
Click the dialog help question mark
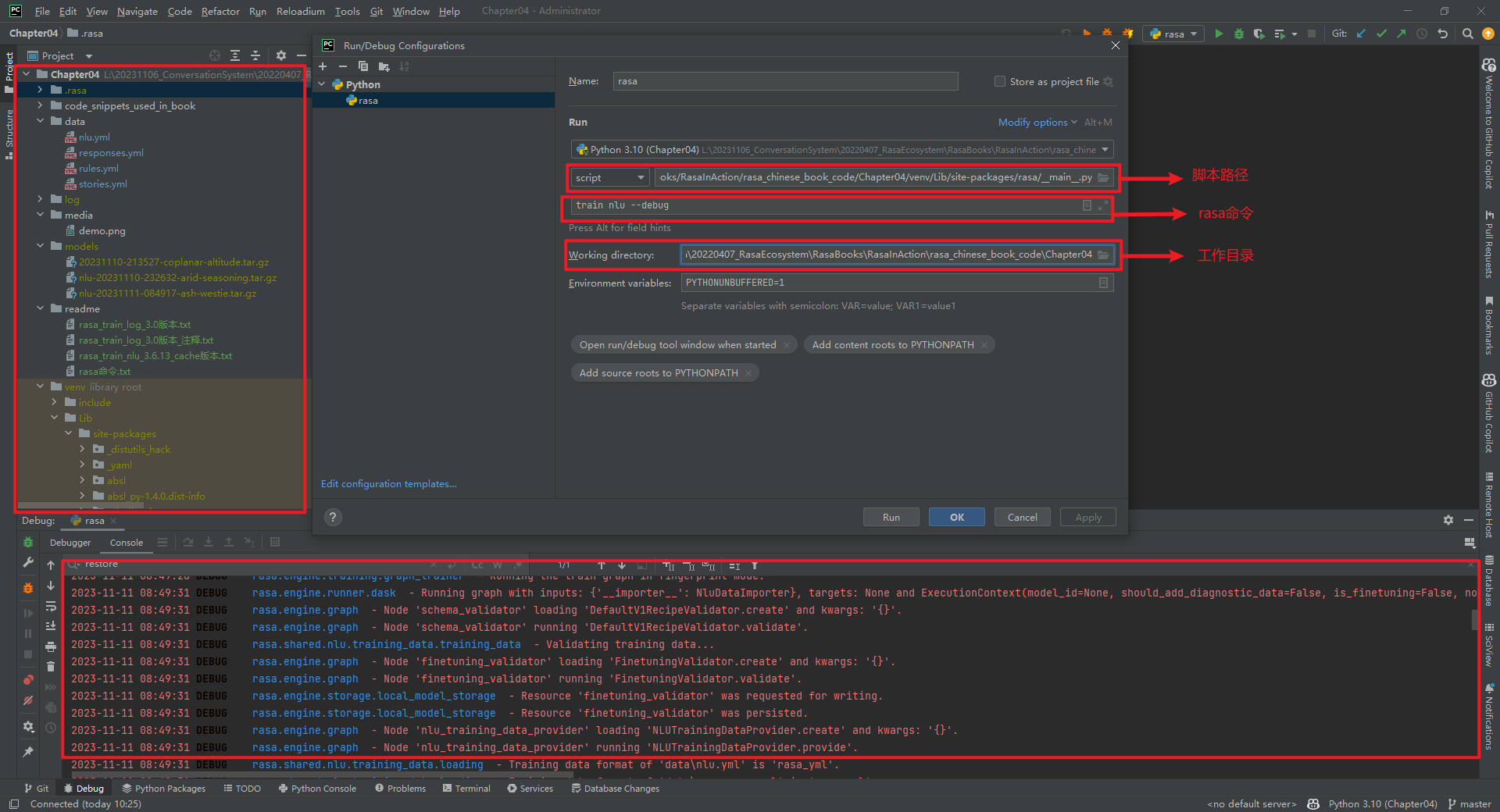[x=333, y=517]
